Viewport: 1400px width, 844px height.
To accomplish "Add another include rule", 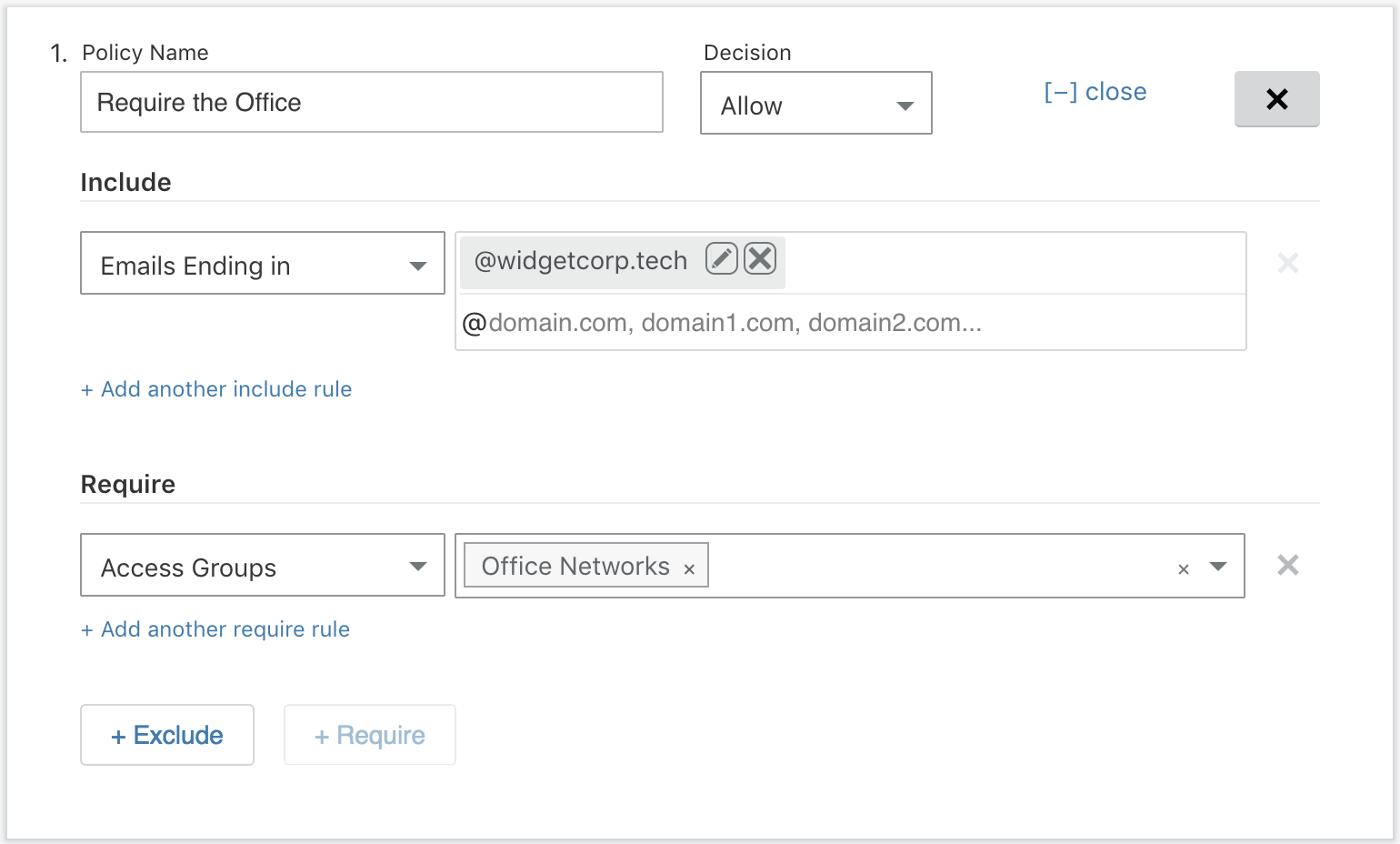I will pyautogui.click(x=216, y=389).
